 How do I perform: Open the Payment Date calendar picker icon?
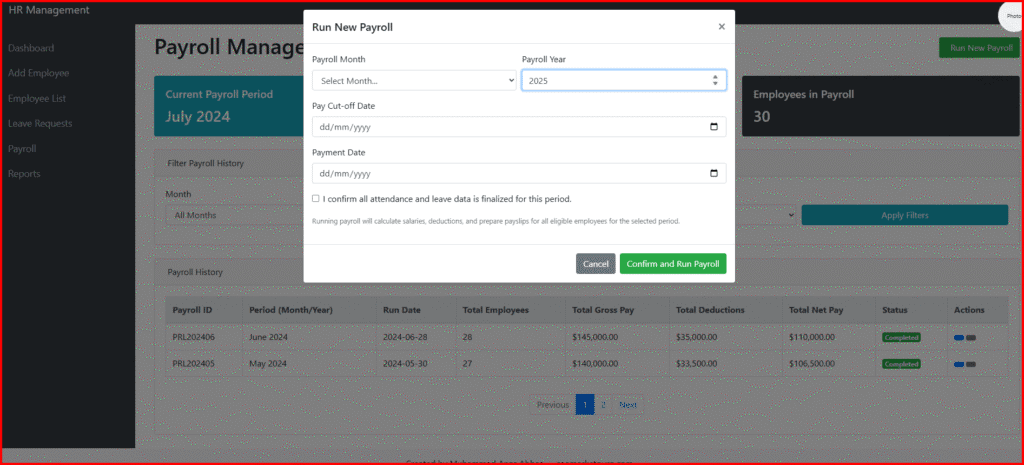click(x=713, y=173)
